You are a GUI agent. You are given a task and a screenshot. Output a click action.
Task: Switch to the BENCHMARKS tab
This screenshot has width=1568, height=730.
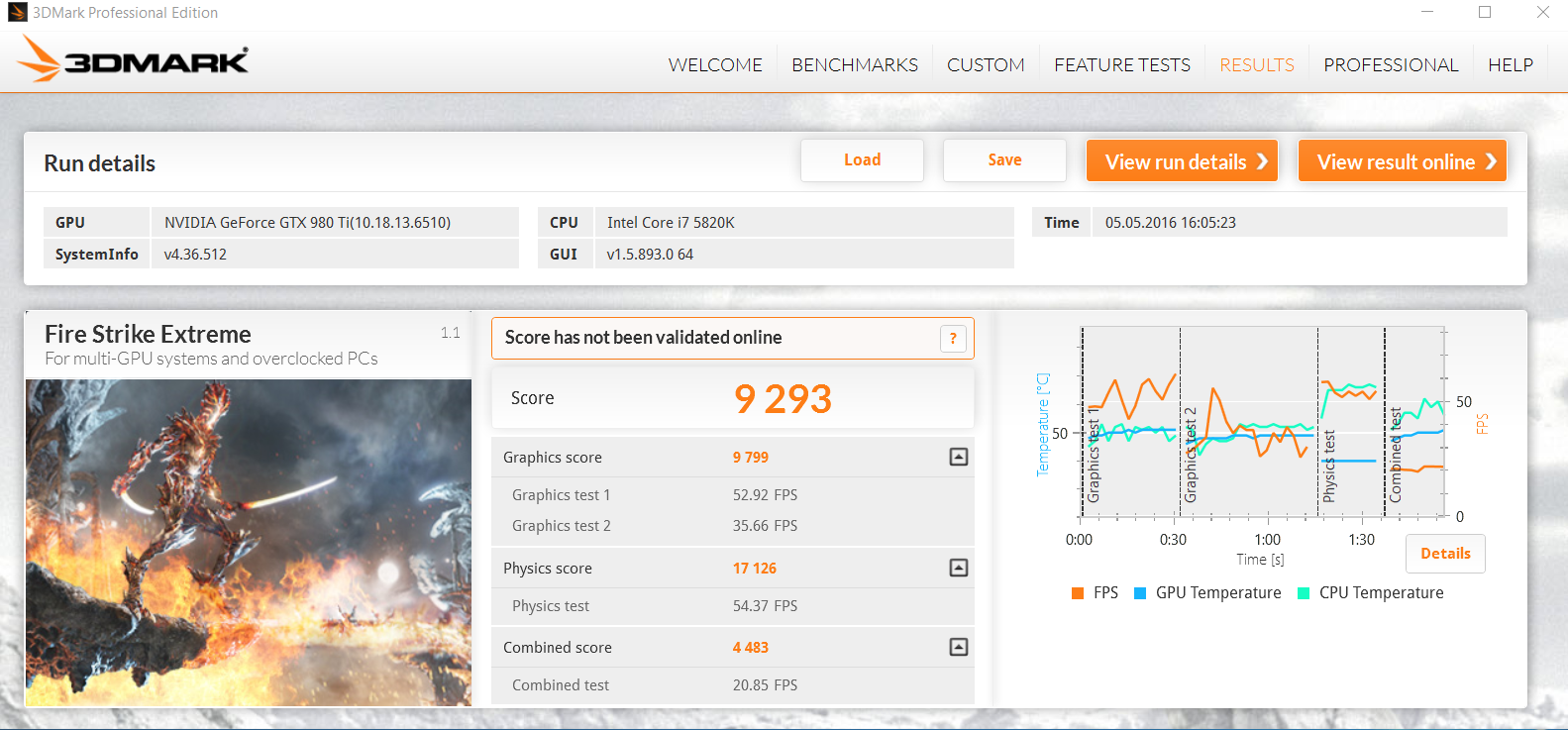point(855,64)
